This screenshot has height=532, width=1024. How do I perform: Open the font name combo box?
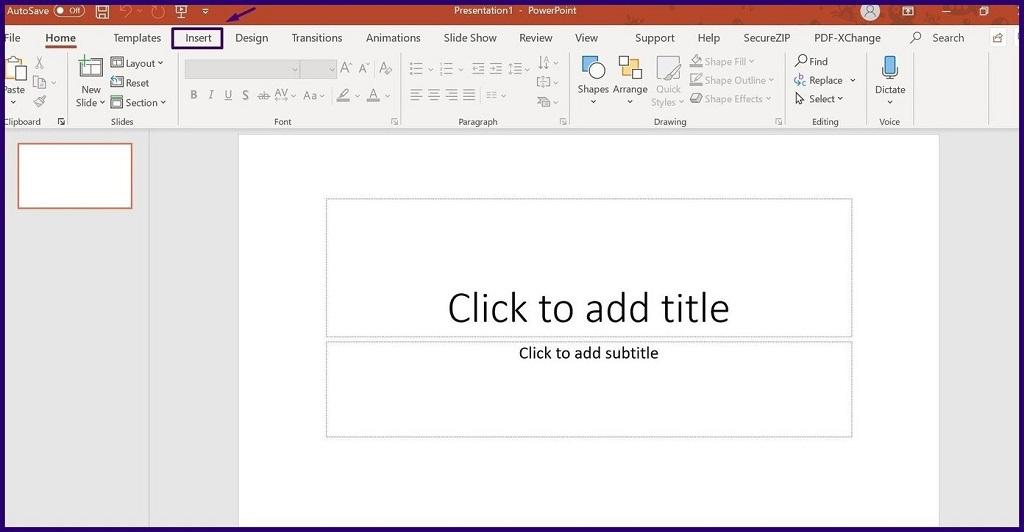(242, 69)
